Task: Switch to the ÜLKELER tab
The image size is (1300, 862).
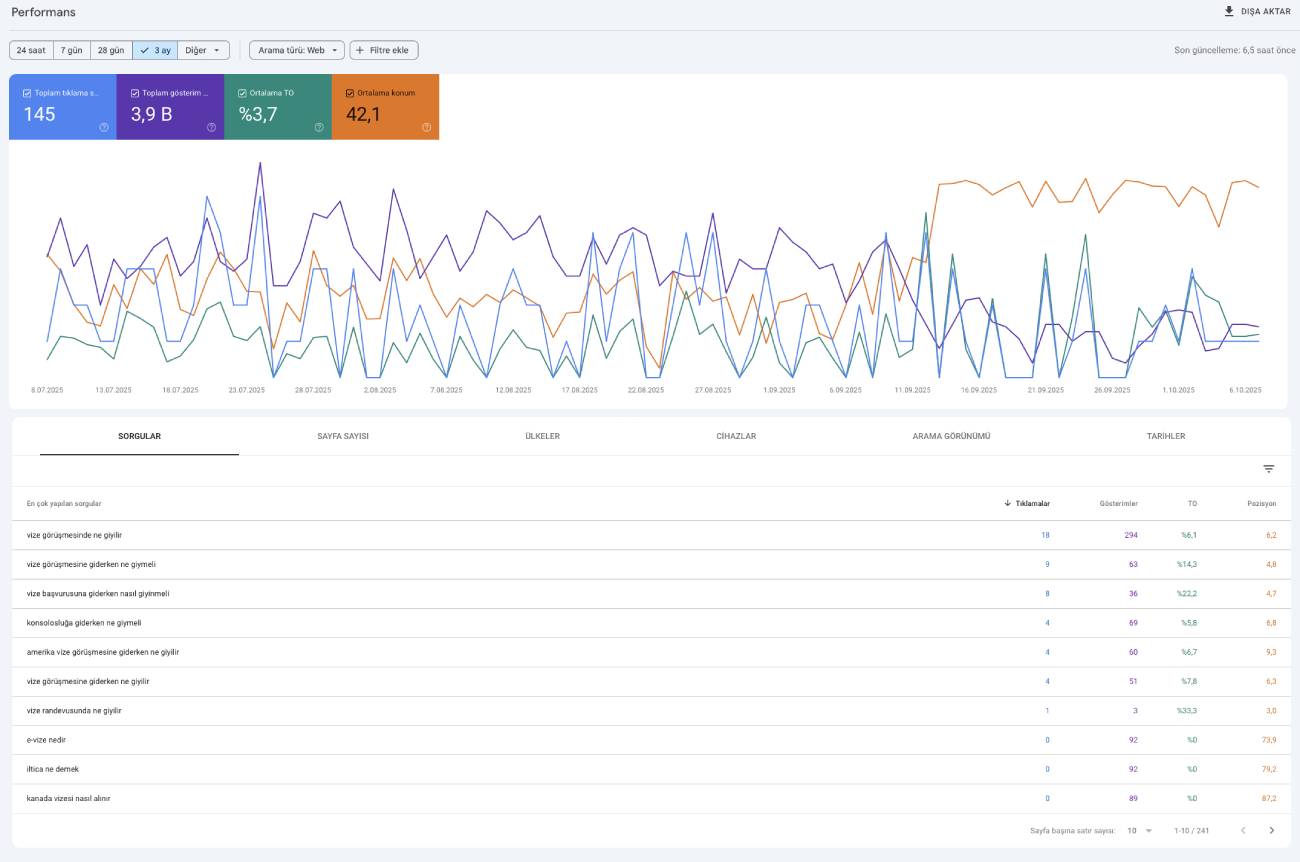Action: click(542, 436)
